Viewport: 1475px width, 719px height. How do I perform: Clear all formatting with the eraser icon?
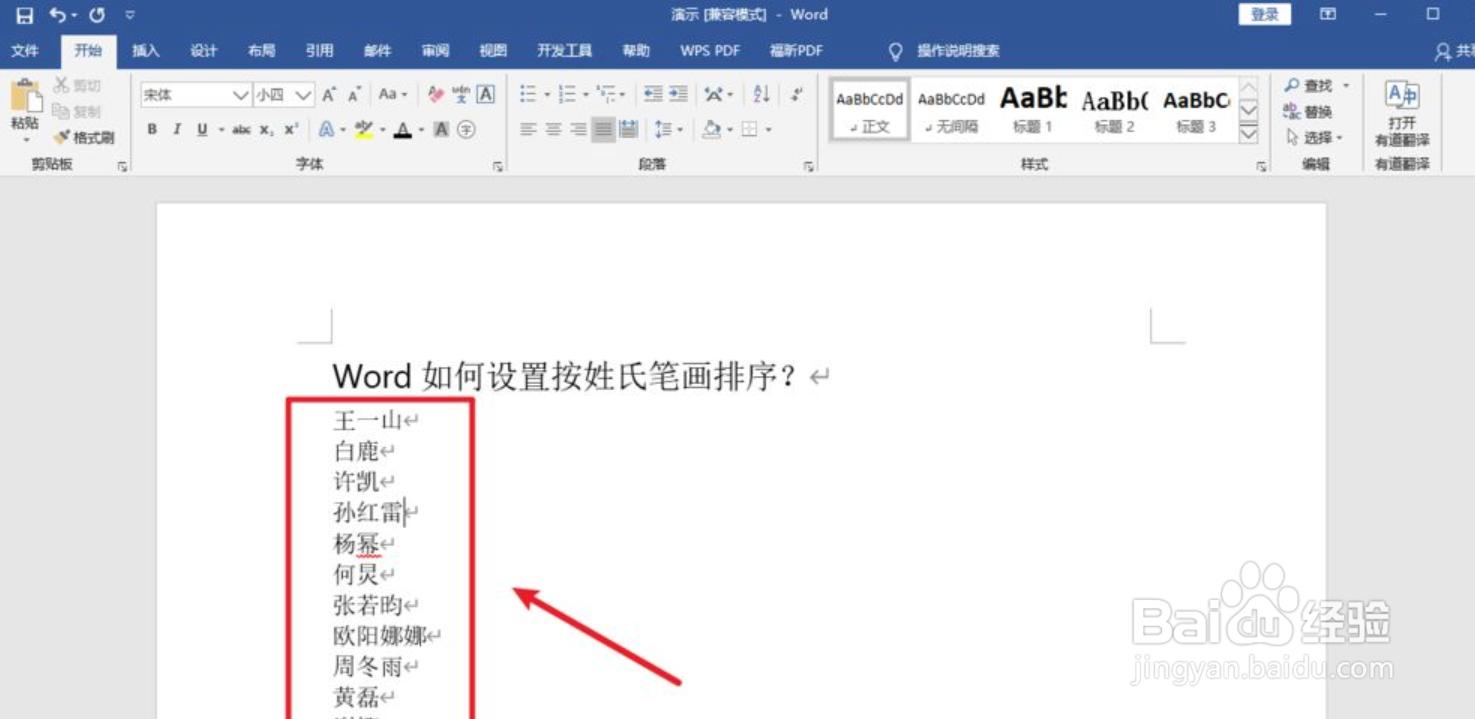(435, 95)
